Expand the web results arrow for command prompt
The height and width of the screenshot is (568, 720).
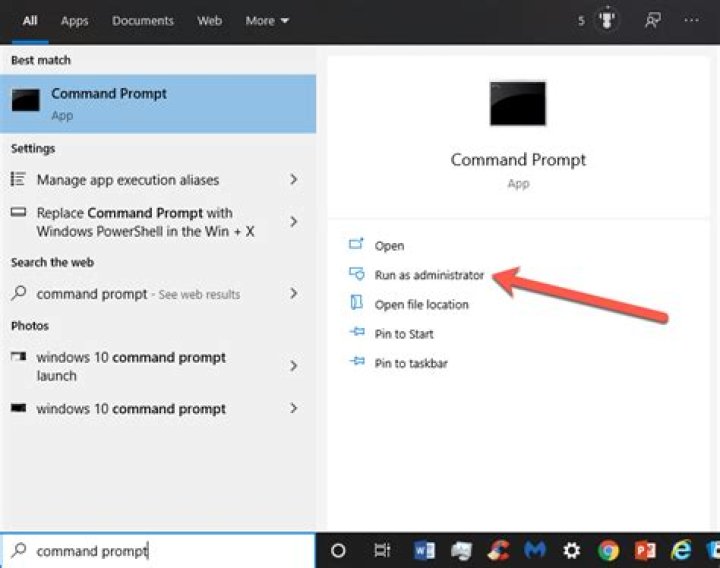293,294
